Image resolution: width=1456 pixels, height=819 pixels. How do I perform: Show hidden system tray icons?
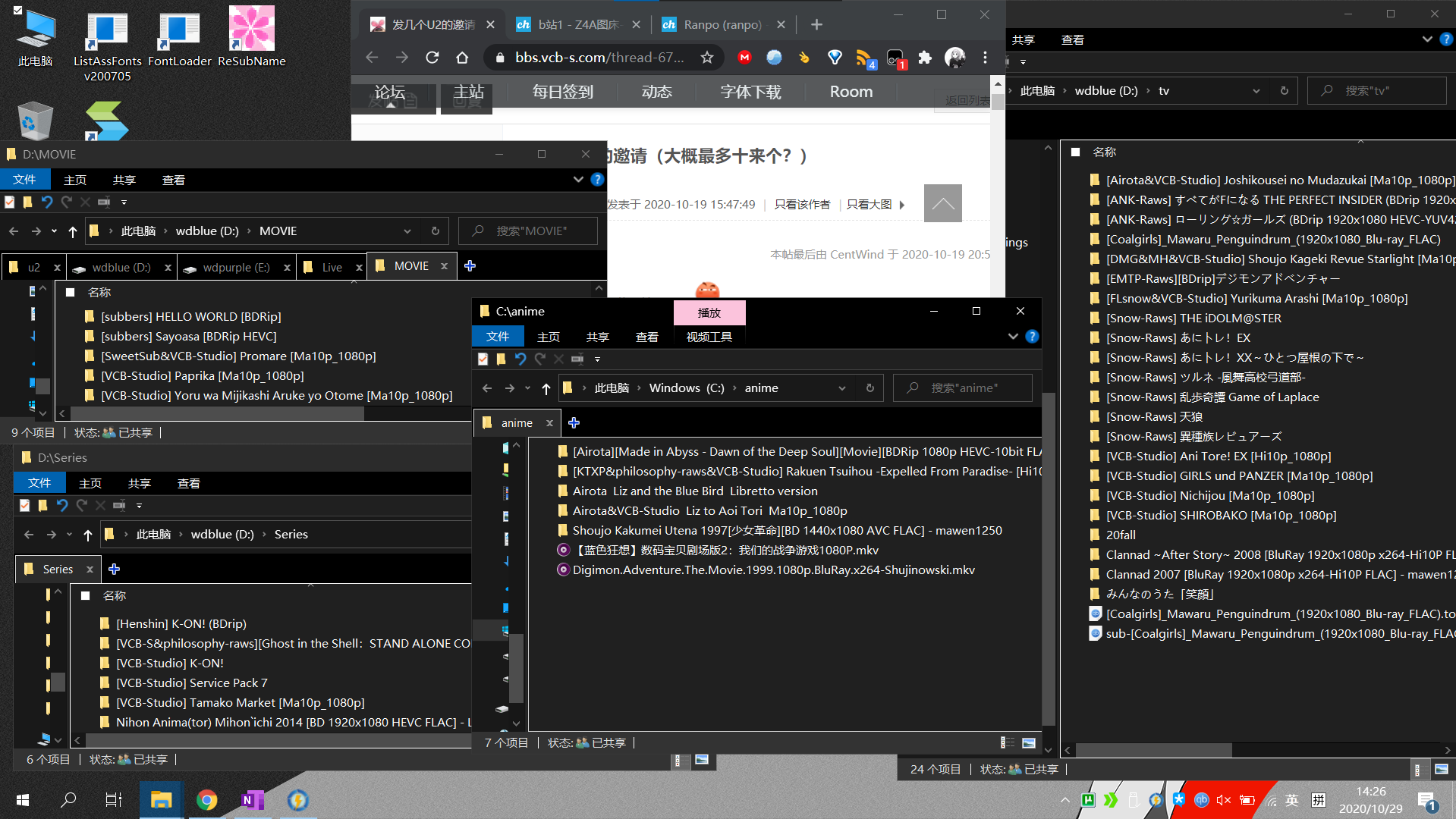coord(1064,800)
